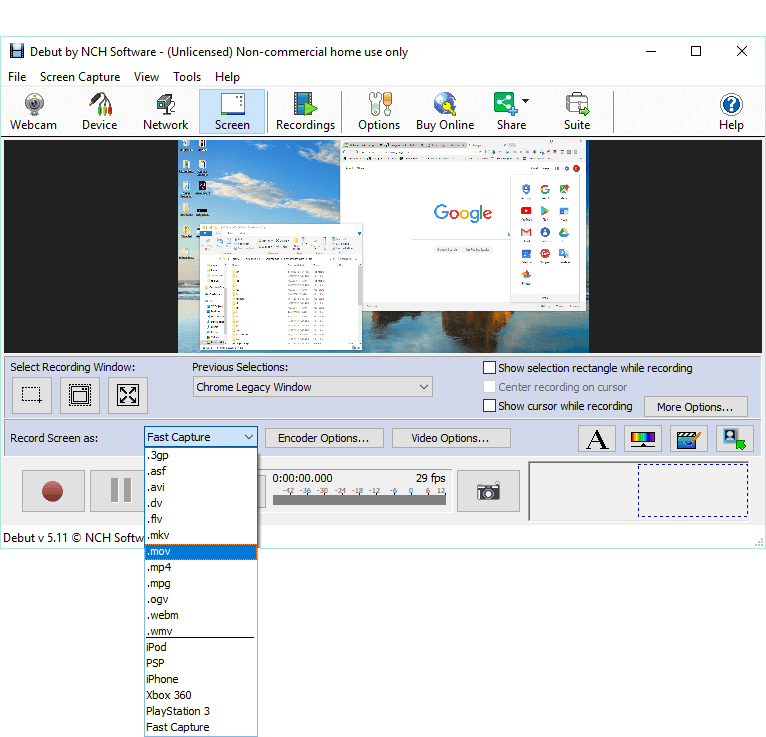Choose Fast Capture option in list
This screenshot has width=766, height=737.
[201, 727]
